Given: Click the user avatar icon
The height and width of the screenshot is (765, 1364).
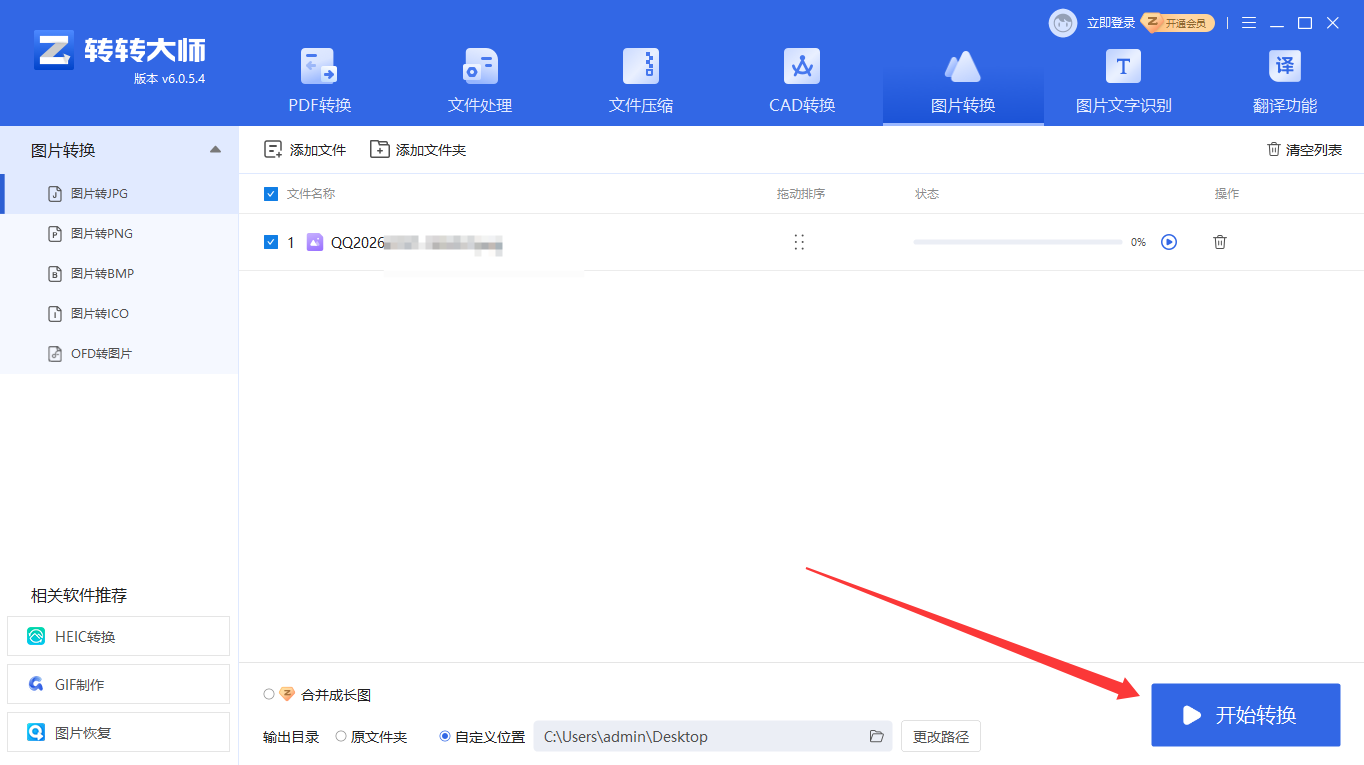Looking at the screenshot, I should [1063, 23].
